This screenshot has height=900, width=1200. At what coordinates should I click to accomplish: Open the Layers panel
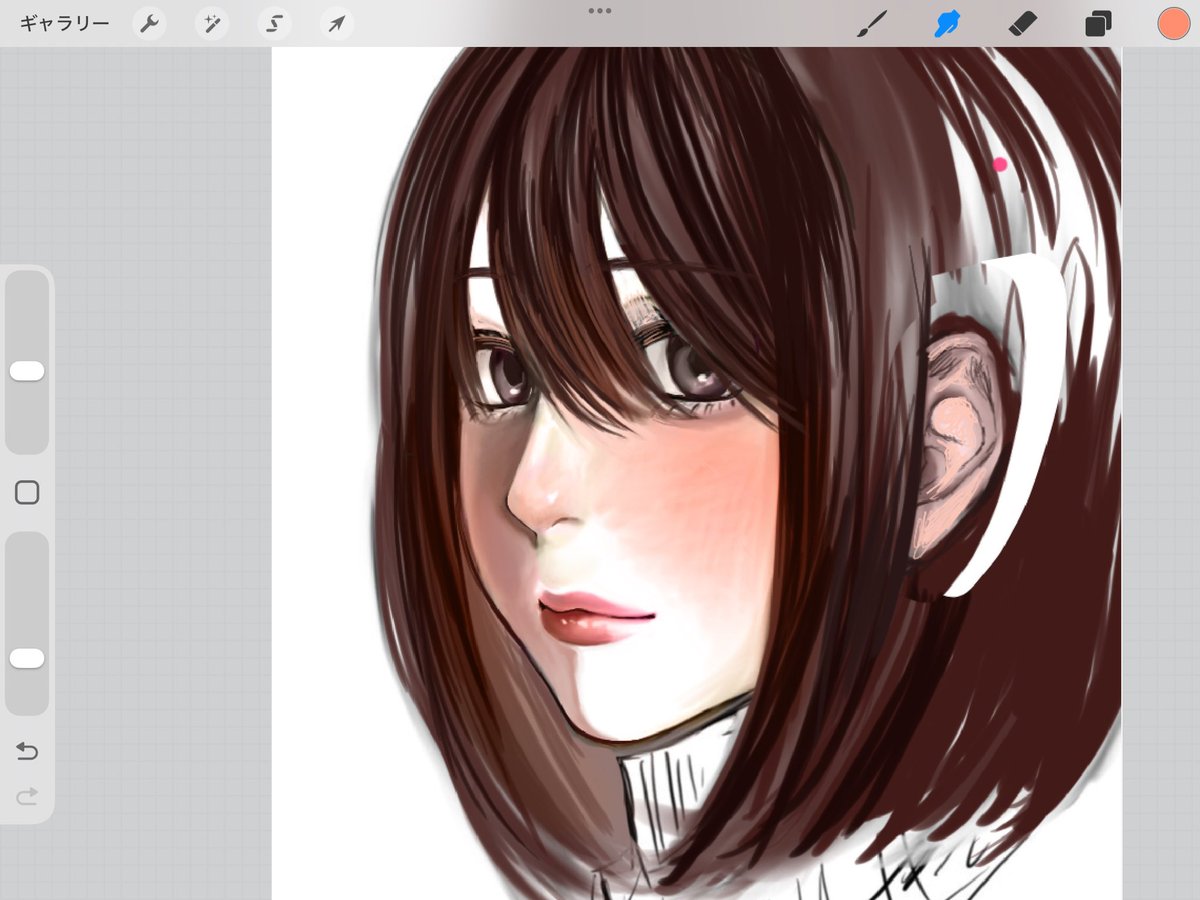pos(1098,24)
